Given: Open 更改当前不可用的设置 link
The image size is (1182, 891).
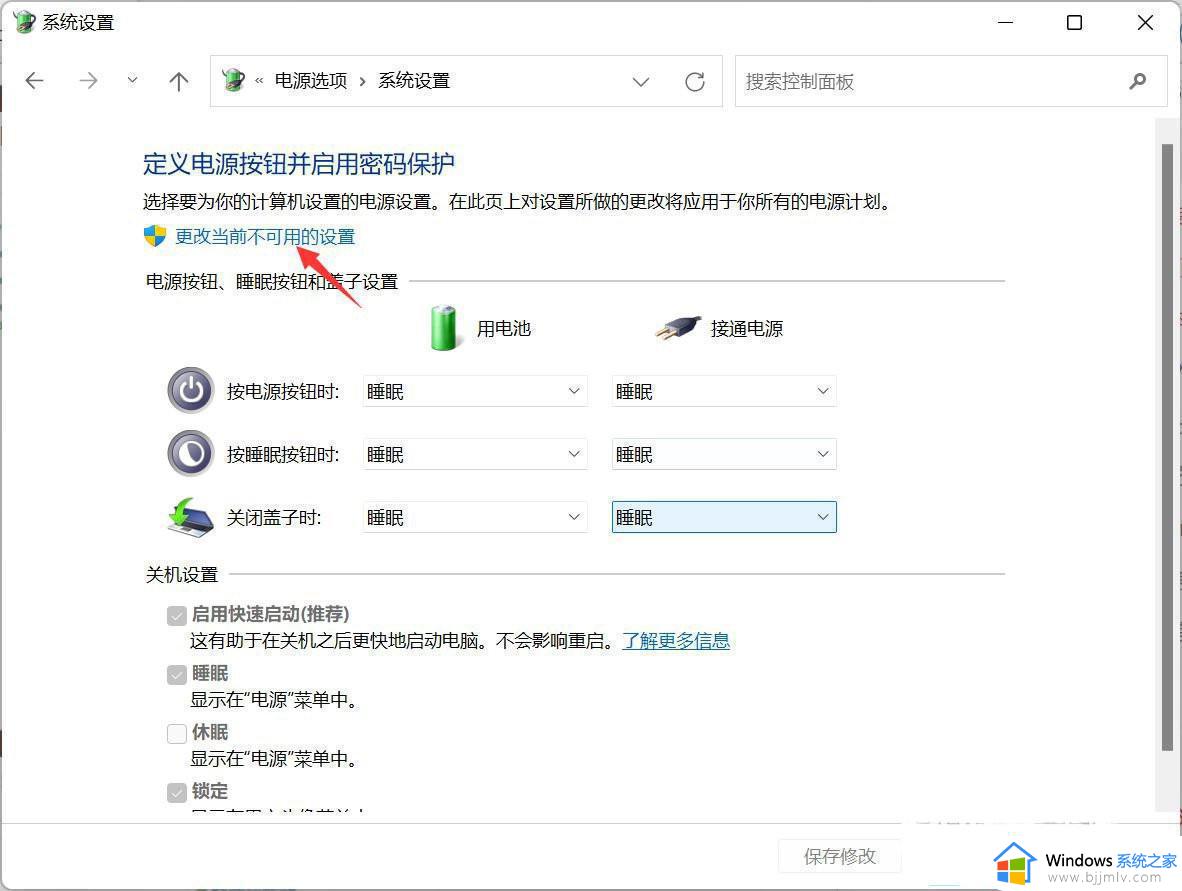Looking at the screenshot, I should pyautogui.click(x=265, y=237).
